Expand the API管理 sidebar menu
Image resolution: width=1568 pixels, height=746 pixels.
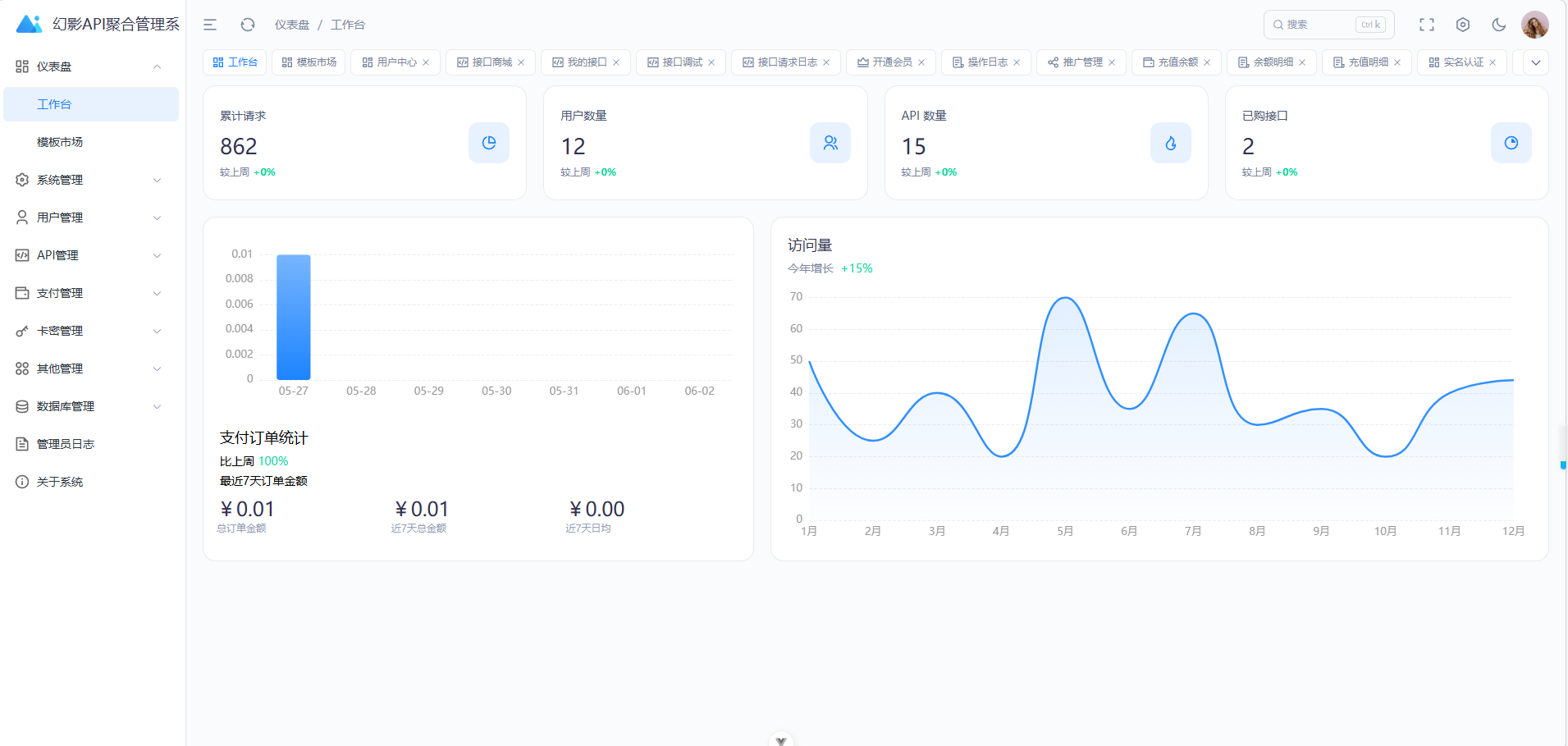91,255
